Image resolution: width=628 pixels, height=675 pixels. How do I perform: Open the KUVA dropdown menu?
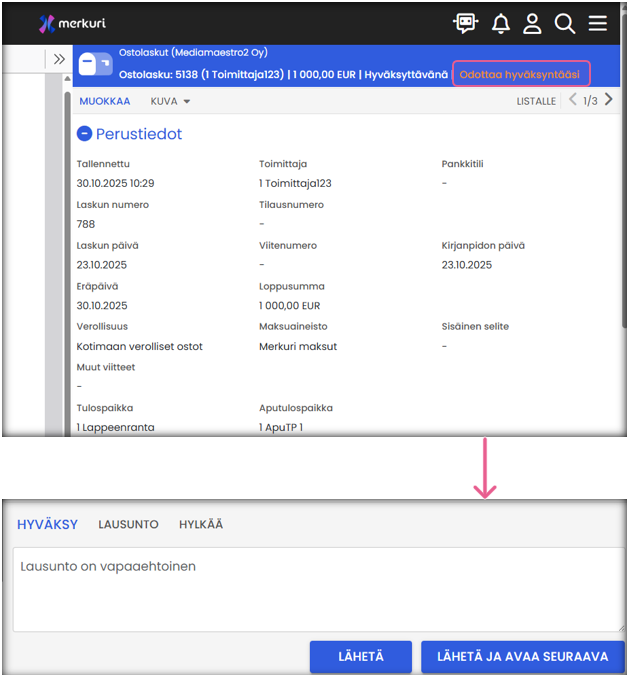click(170, 101)
